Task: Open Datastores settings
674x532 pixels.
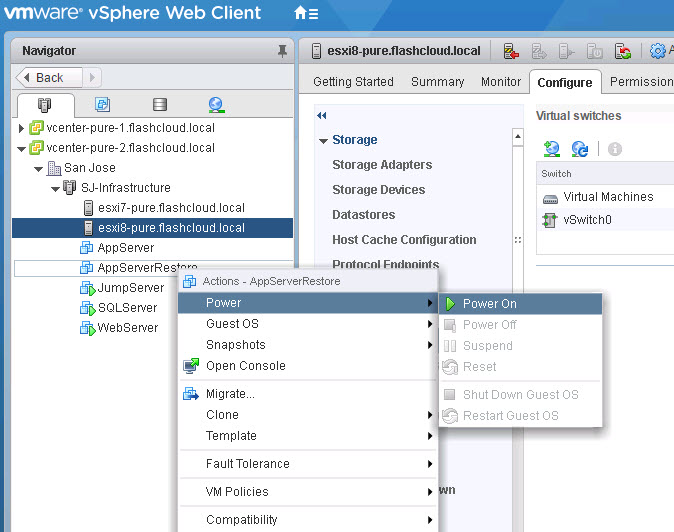Action: coord(364,214)
